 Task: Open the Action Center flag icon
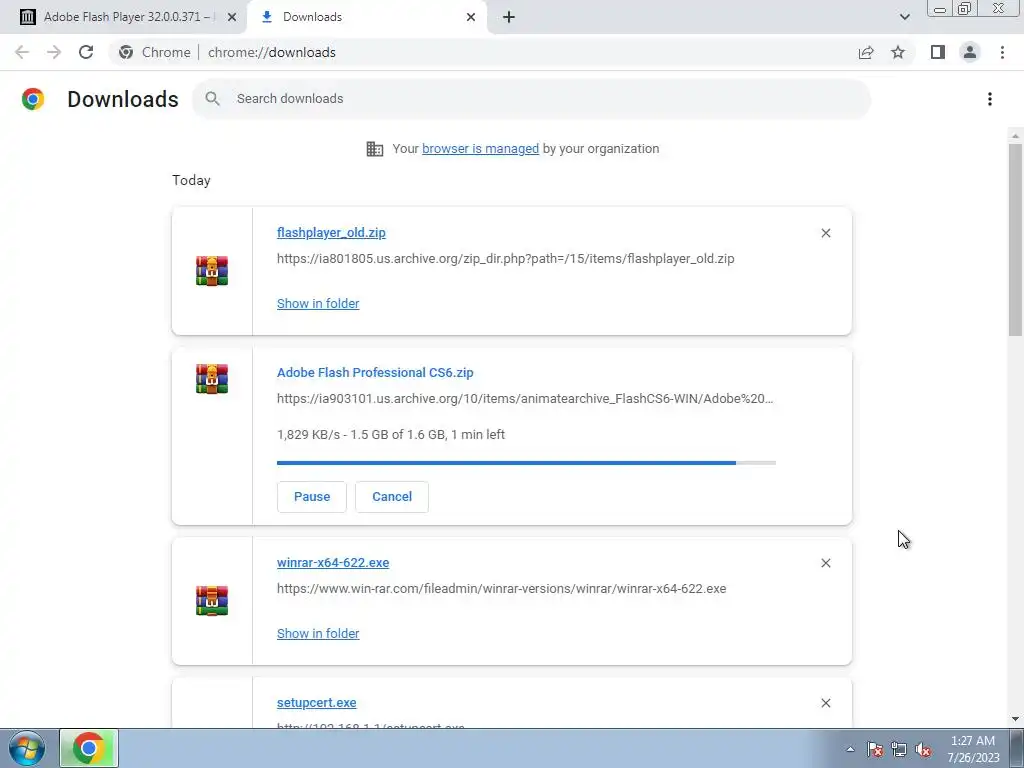tap(874, 749)
